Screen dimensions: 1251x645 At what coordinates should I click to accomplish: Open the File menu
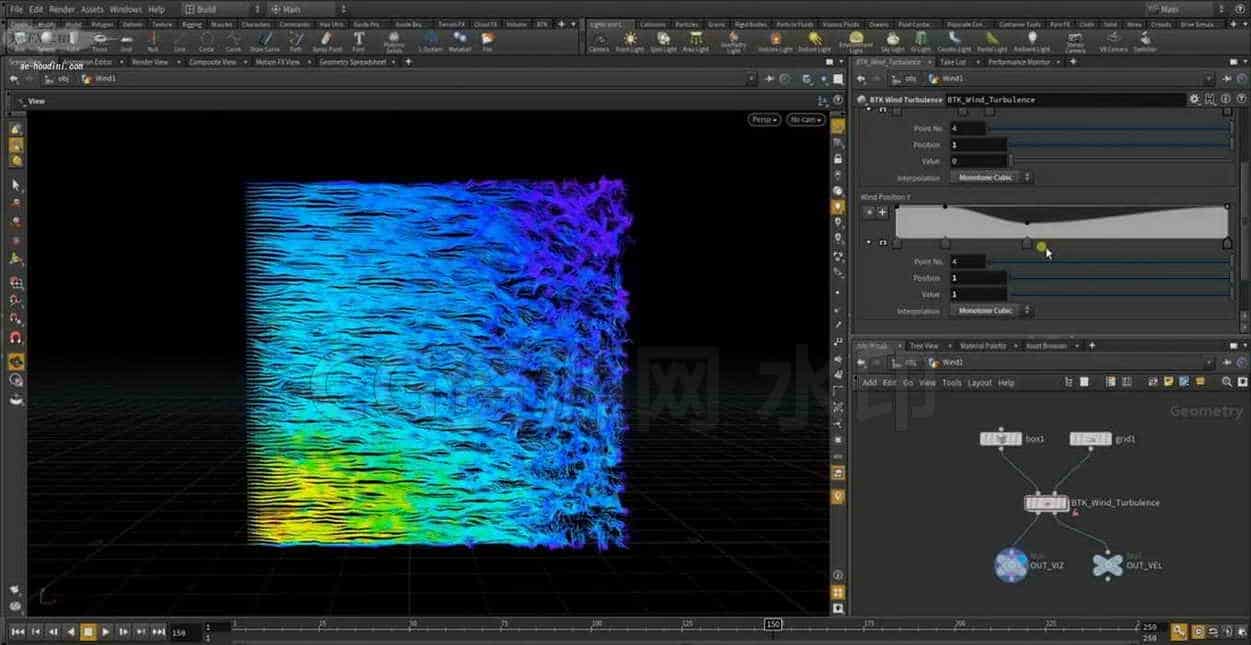point(16,9)
